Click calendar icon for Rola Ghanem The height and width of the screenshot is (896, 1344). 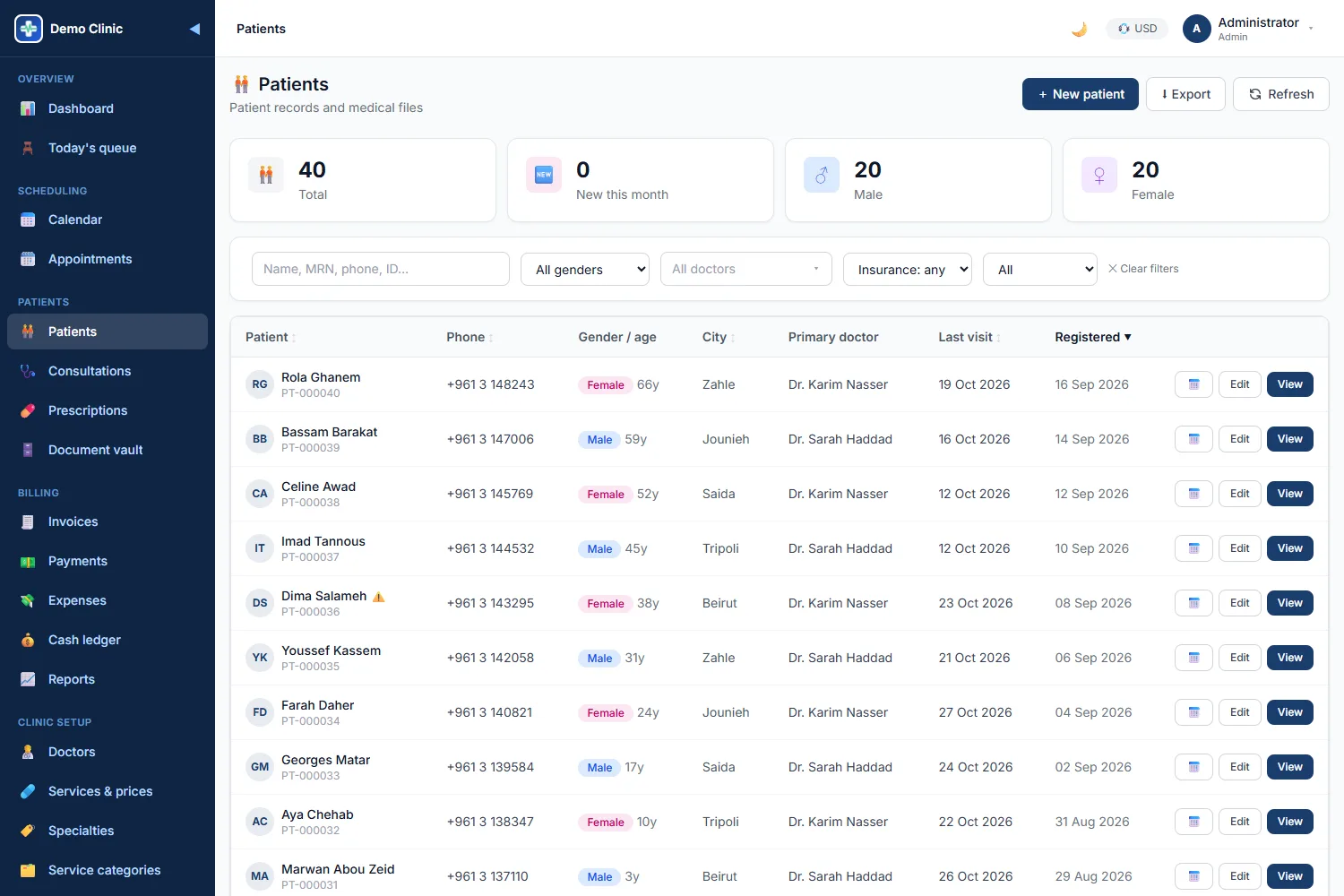coord(1193,384)
